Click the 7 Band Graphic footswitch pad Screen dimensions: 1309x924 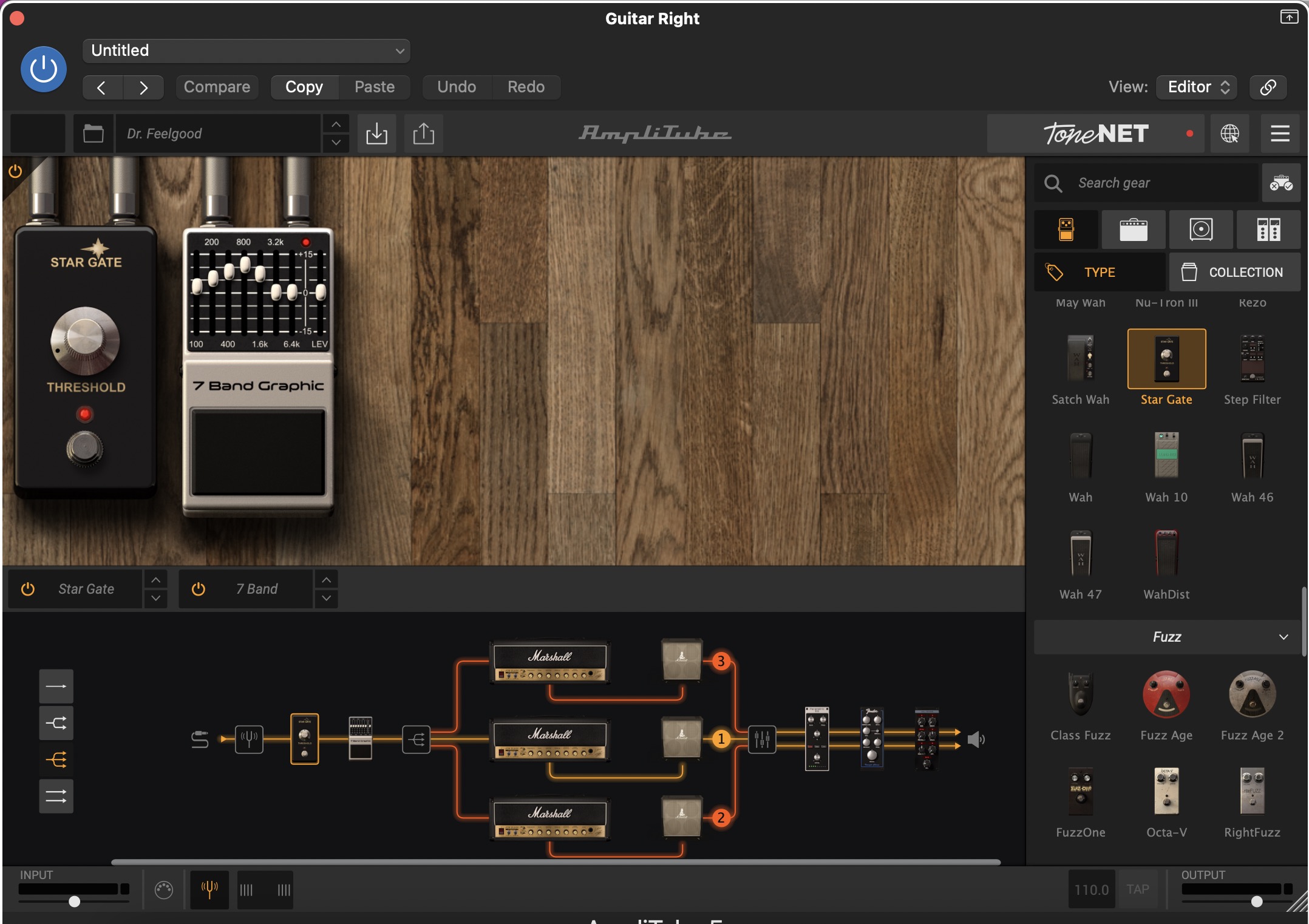[x=258, y=452]
